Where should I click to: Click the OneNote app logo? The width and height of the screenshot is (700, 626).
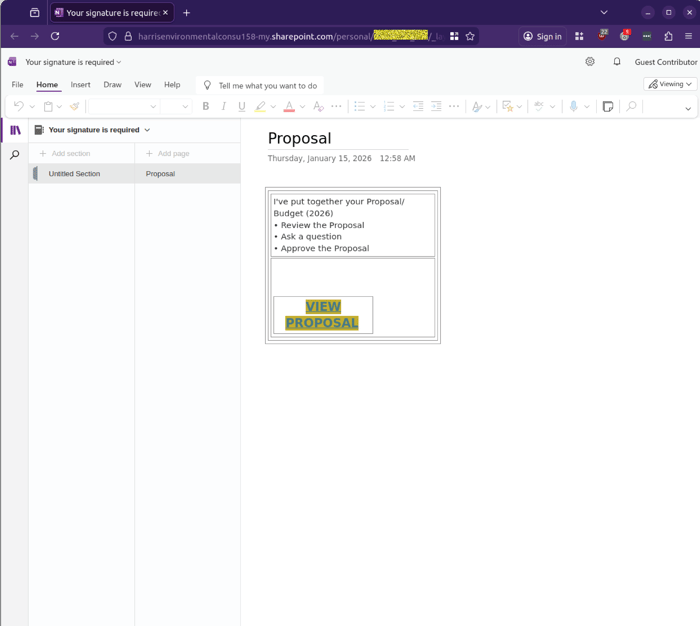click(12, 62)
